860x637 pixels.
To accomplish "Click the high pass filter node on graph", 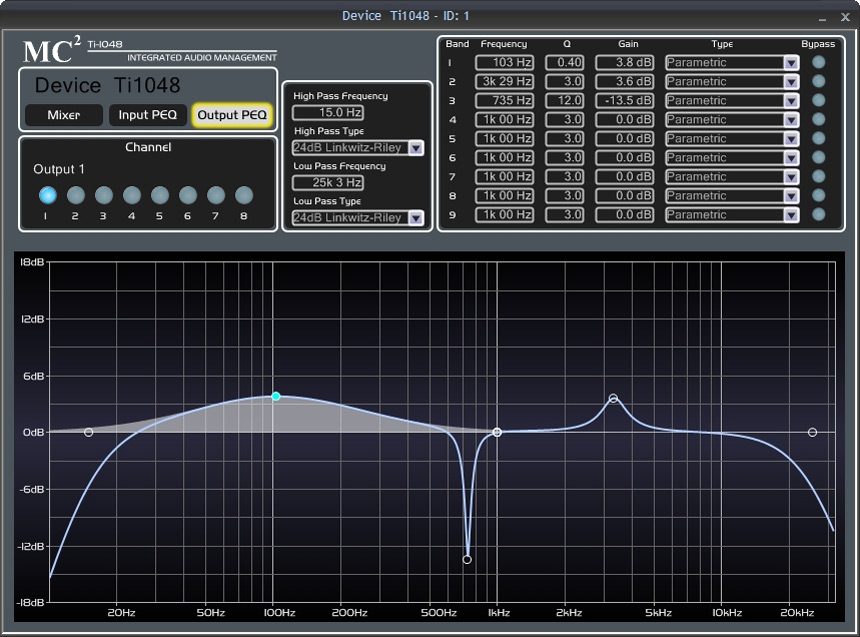I will 89,432.
